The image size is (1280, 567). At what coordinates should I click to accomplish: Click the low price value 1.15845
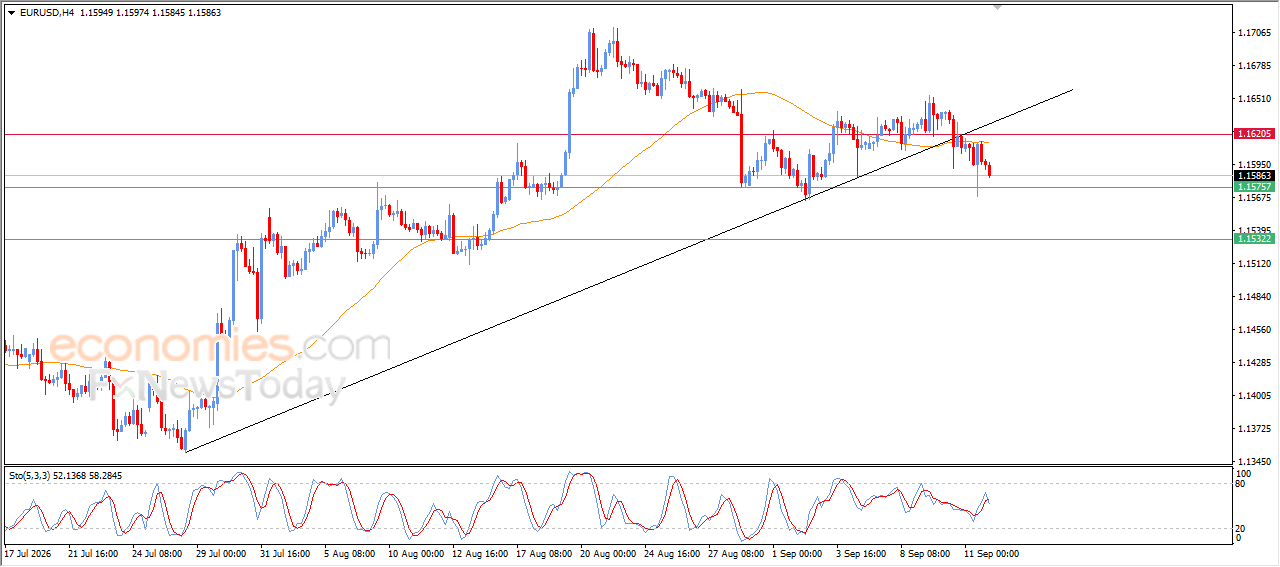click(171, 12)
